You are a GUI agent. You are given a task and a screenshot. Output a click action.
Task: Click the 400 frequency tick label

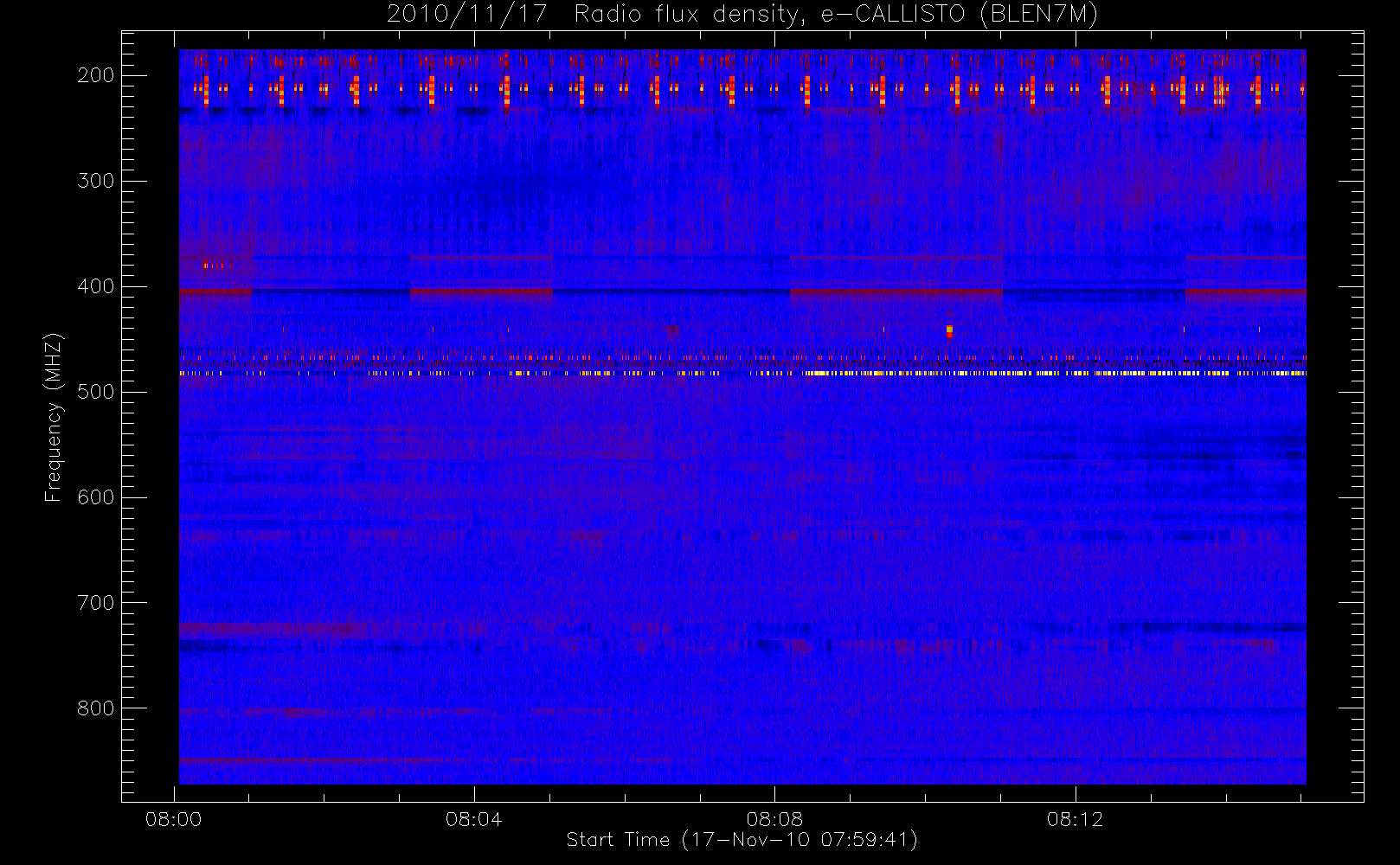[x=96, y=286]
